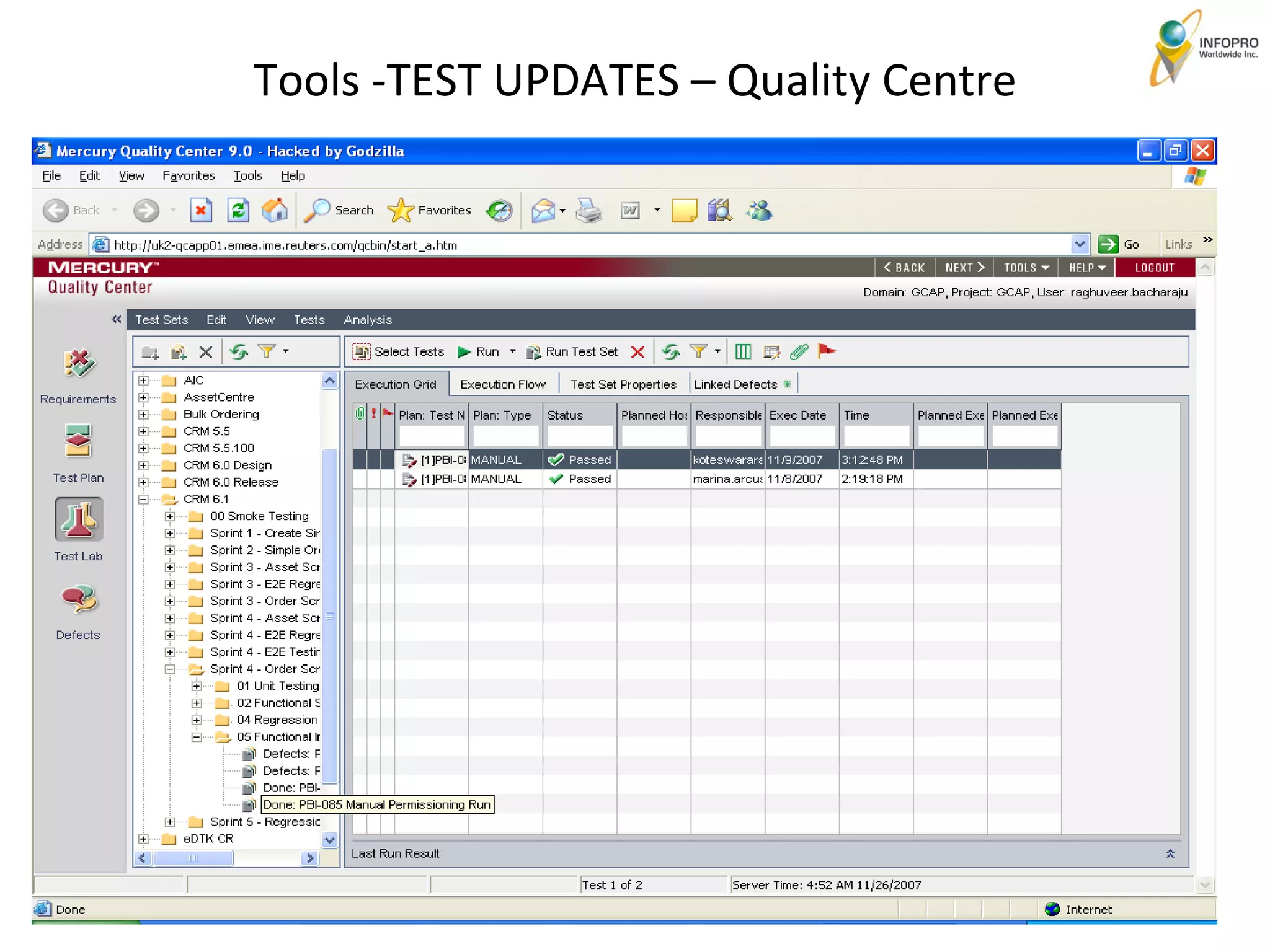Click the LOGOUT button
Image resolution: width=1270 pixels, height=952 pixels.
coord(1154,268)
